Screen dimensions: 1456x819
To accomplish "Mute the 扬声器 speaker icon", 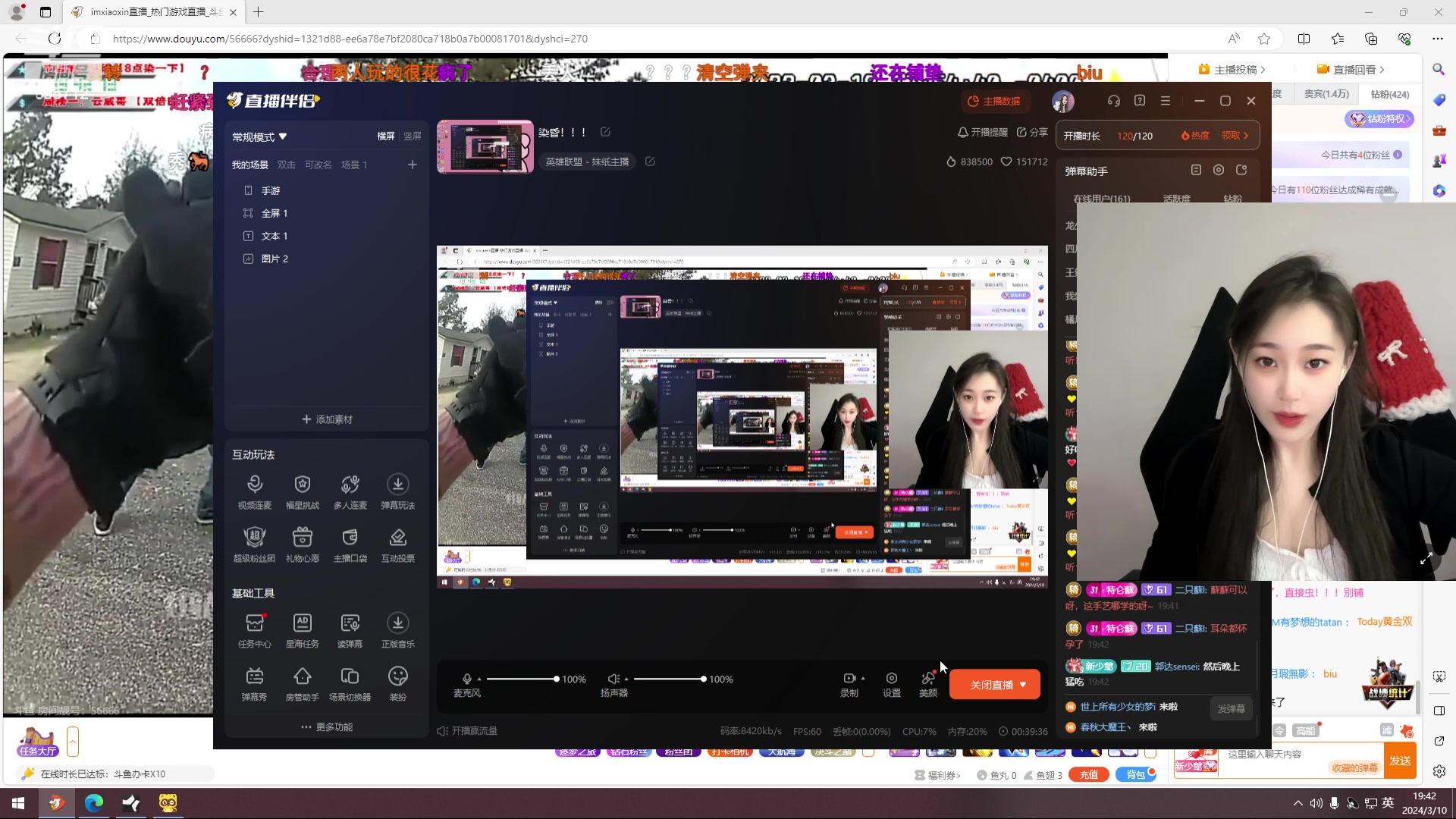I will (613, 679).
